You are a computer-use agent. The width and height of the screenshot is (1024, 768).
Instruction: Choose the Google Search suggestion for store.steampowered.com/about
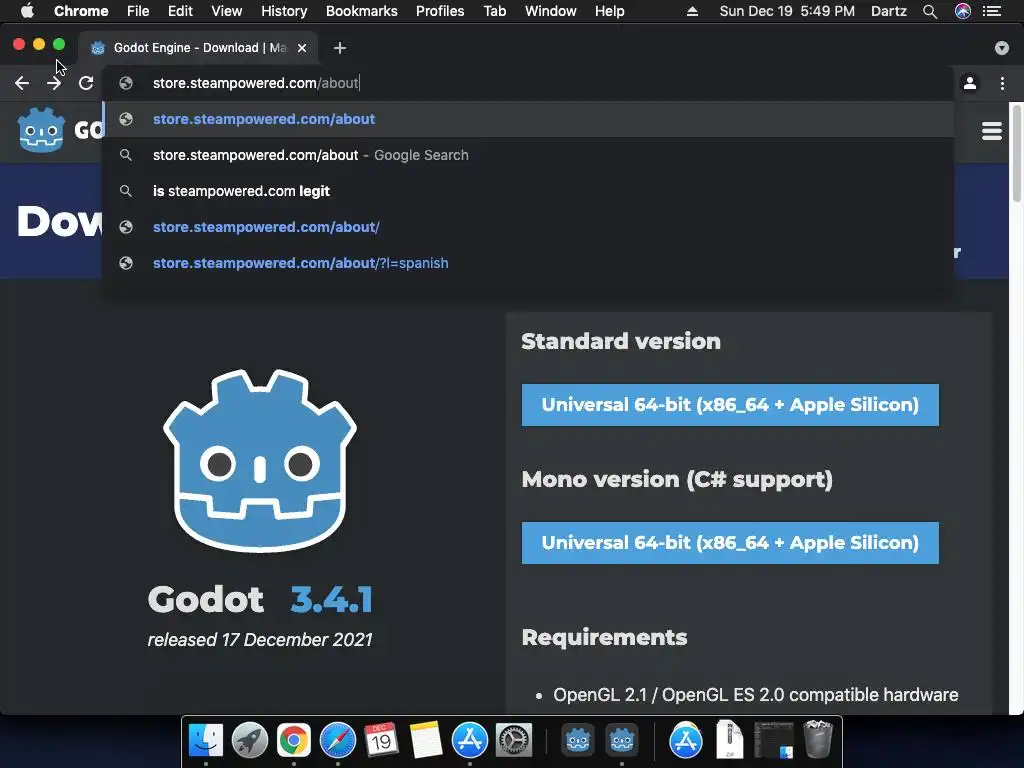click(x=528, y=155)
